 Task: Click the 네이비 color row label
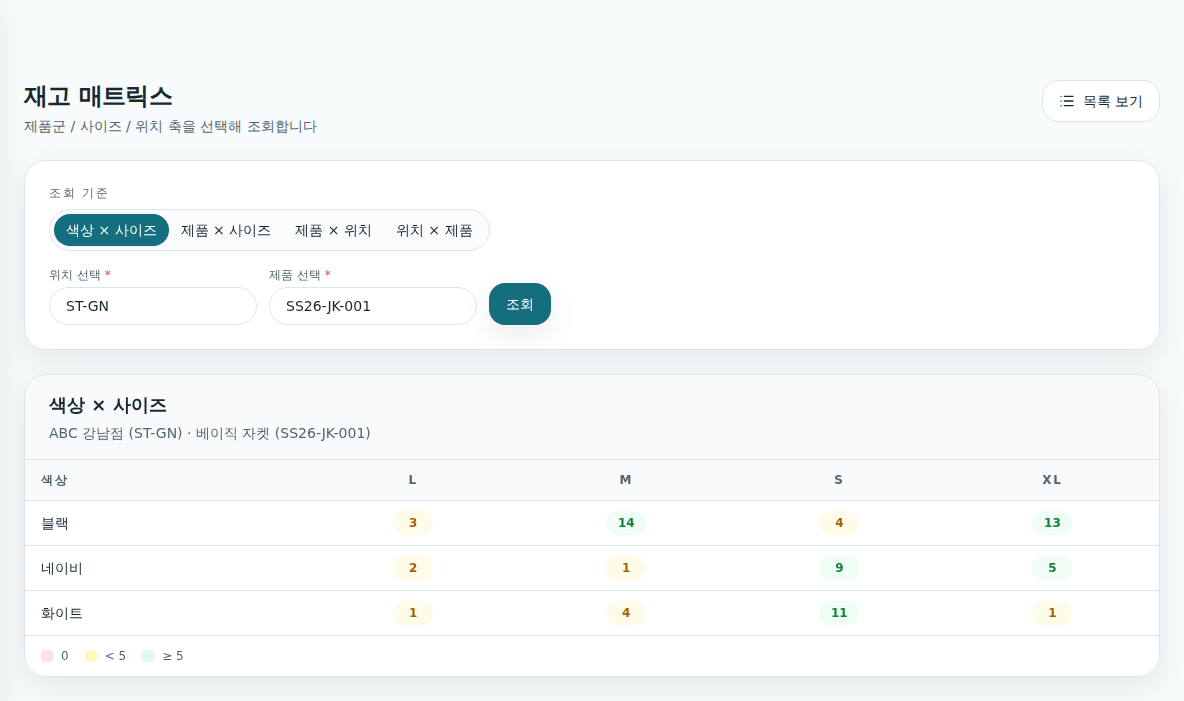click(x=61, y=569)
